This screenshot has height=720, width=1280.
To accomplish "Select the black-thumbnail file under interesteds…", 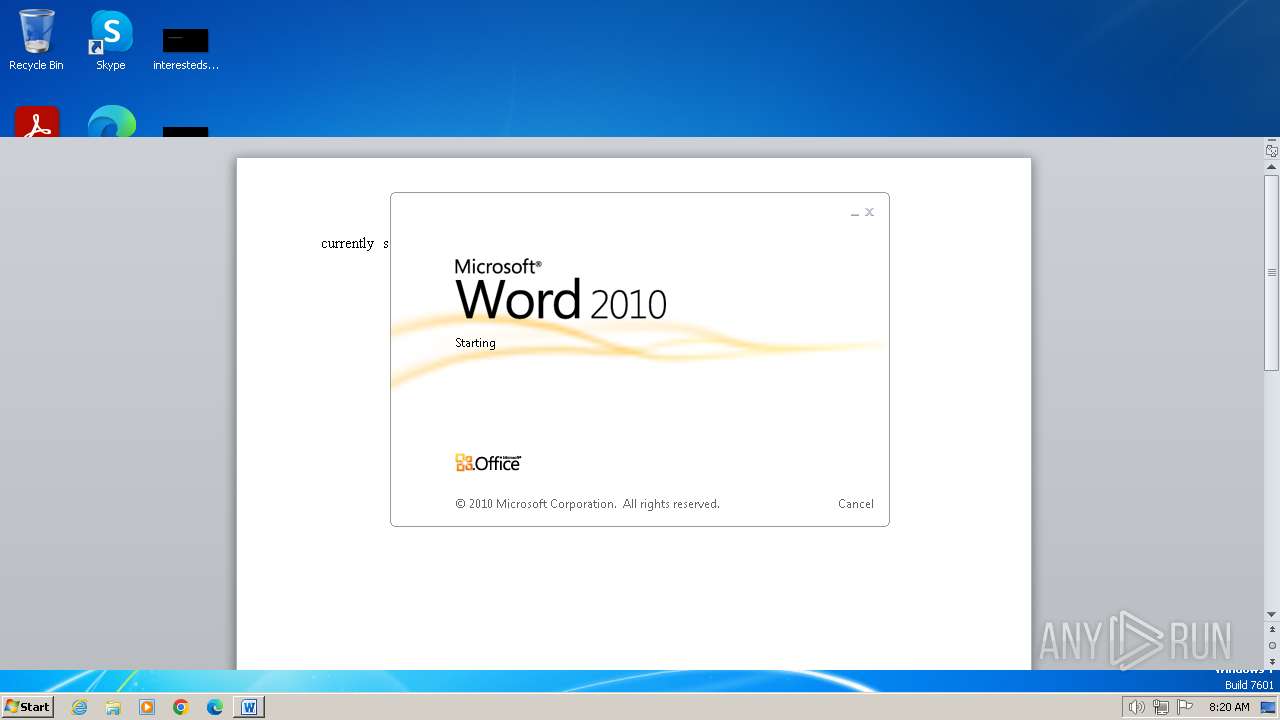I will (x=186, y=131).
